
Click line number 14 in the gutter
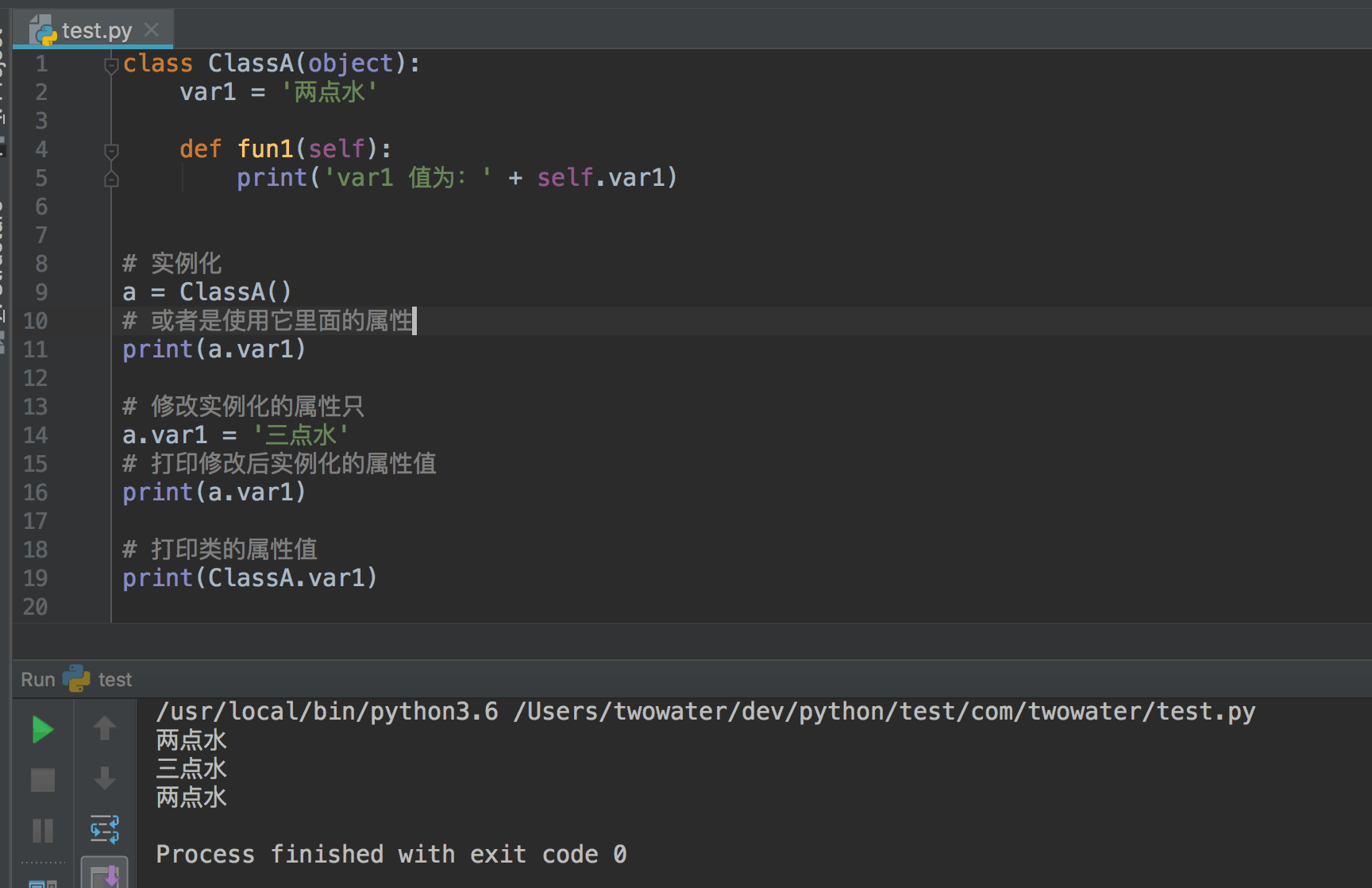[x=35, y=435]
